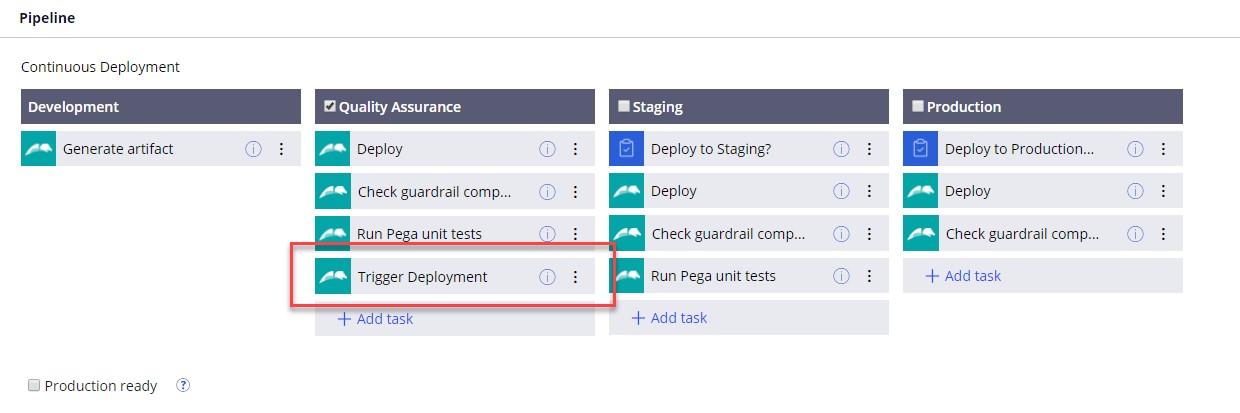Enable the Staging stage checkbox
The width and height of the screenshot is (1240, 413).
[x=624, y=106]
